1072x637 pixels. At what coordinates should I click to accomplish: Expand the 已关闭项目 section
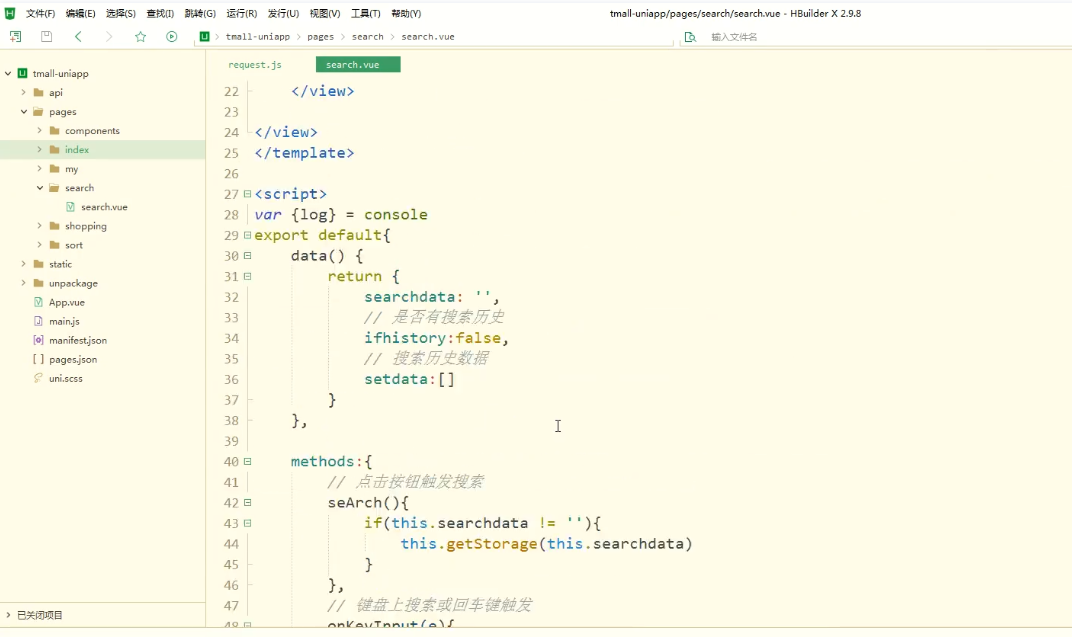[x=8, y=615]
